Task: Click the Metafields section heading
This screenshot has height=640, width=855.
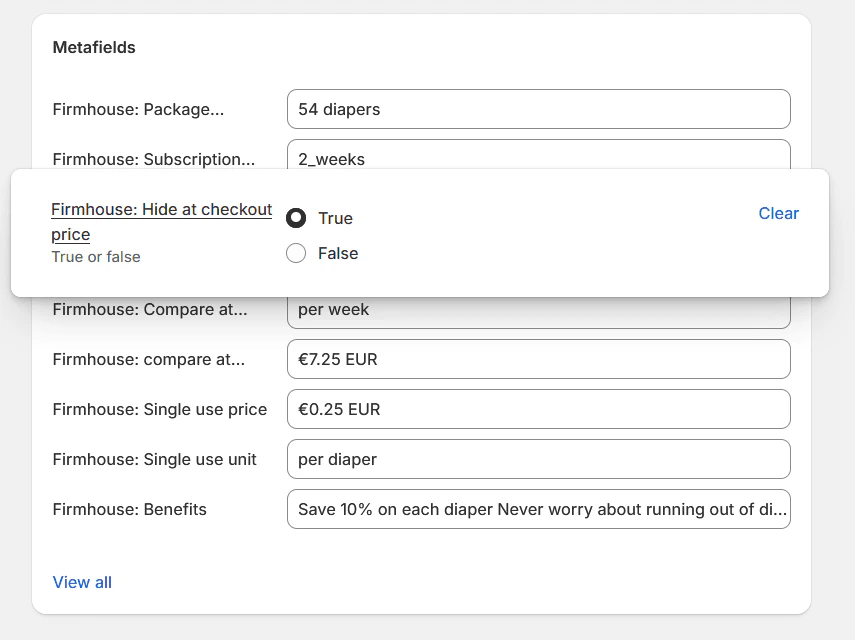Action: coord(94,47)
